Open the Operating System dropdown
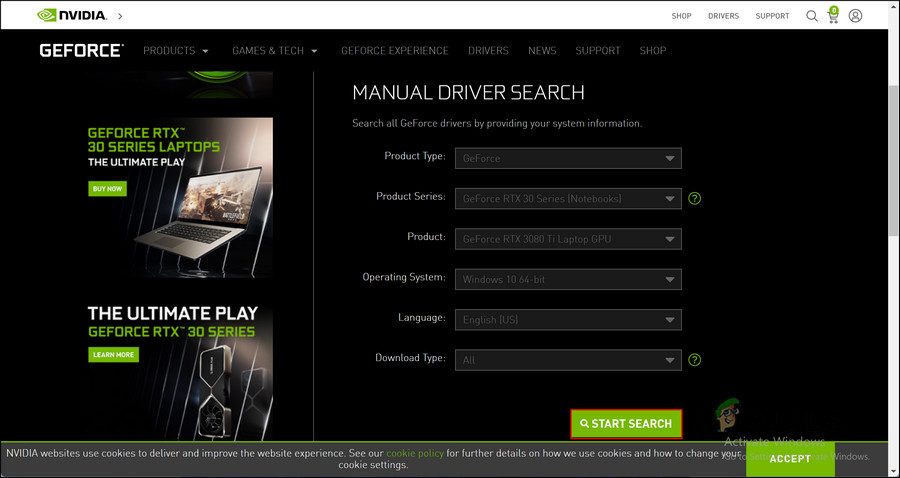 [568, 279]
